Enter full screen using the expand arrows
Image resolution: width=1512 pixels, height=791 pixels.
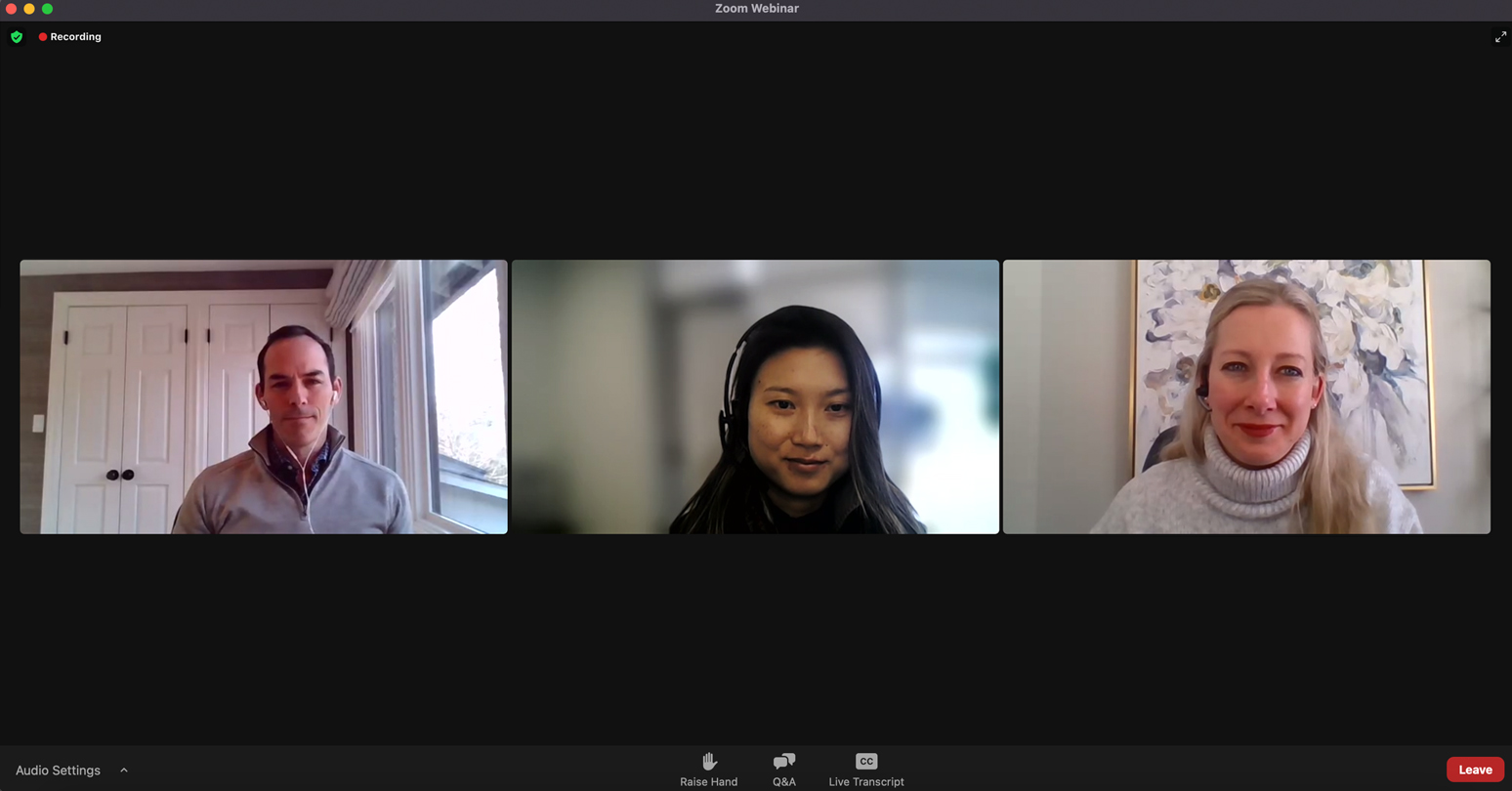(x=1500, y=36)
